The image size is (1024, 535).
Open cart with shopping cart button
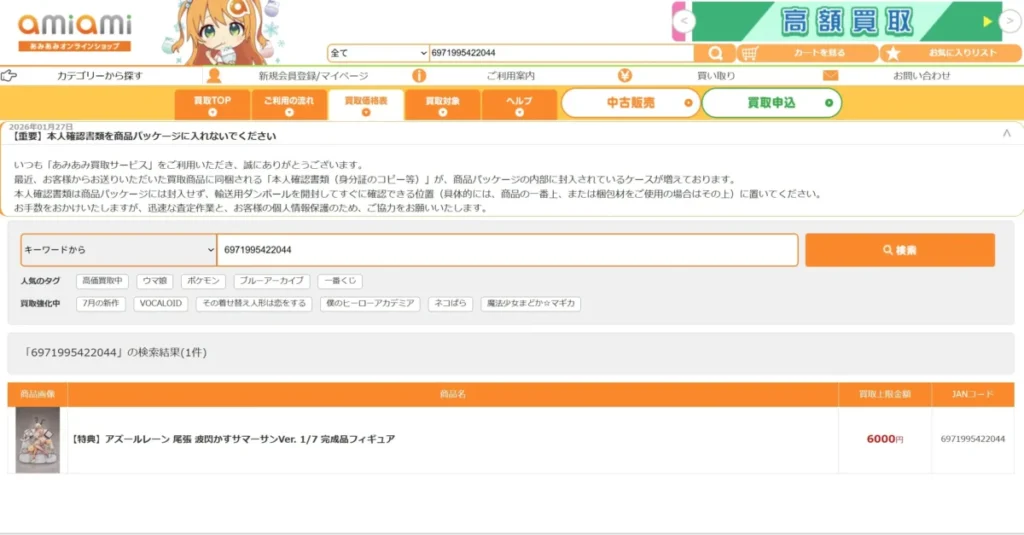coord(808,53)
